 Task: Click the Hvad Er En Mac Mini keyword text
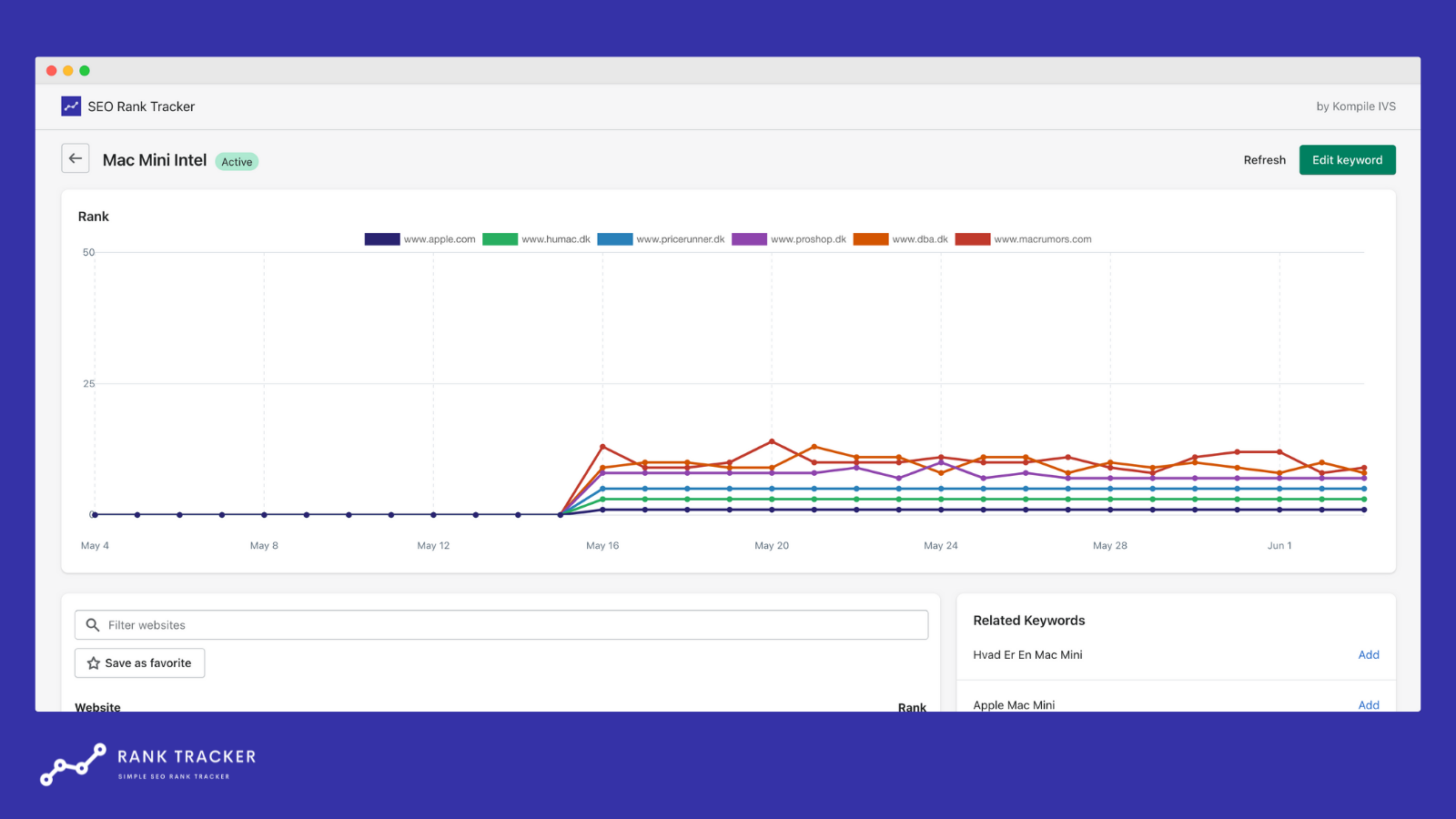pyautogui.click(x=1027, y=655)
